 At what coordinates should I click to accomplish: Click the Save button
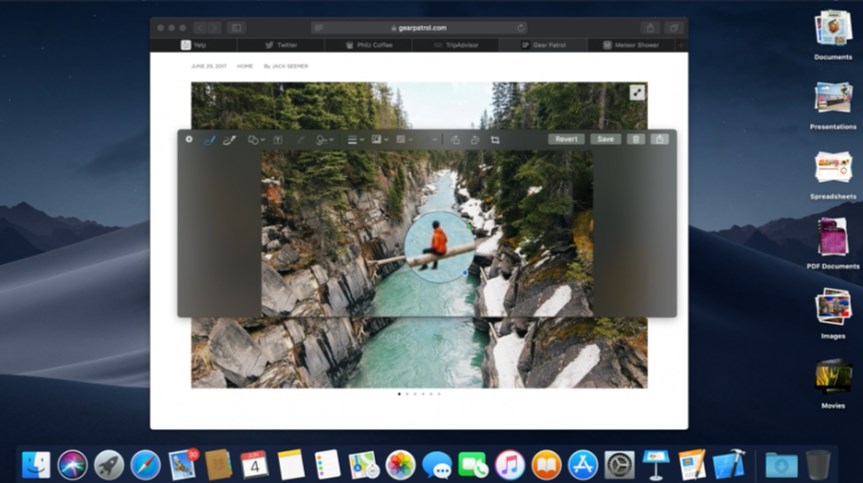605,139
